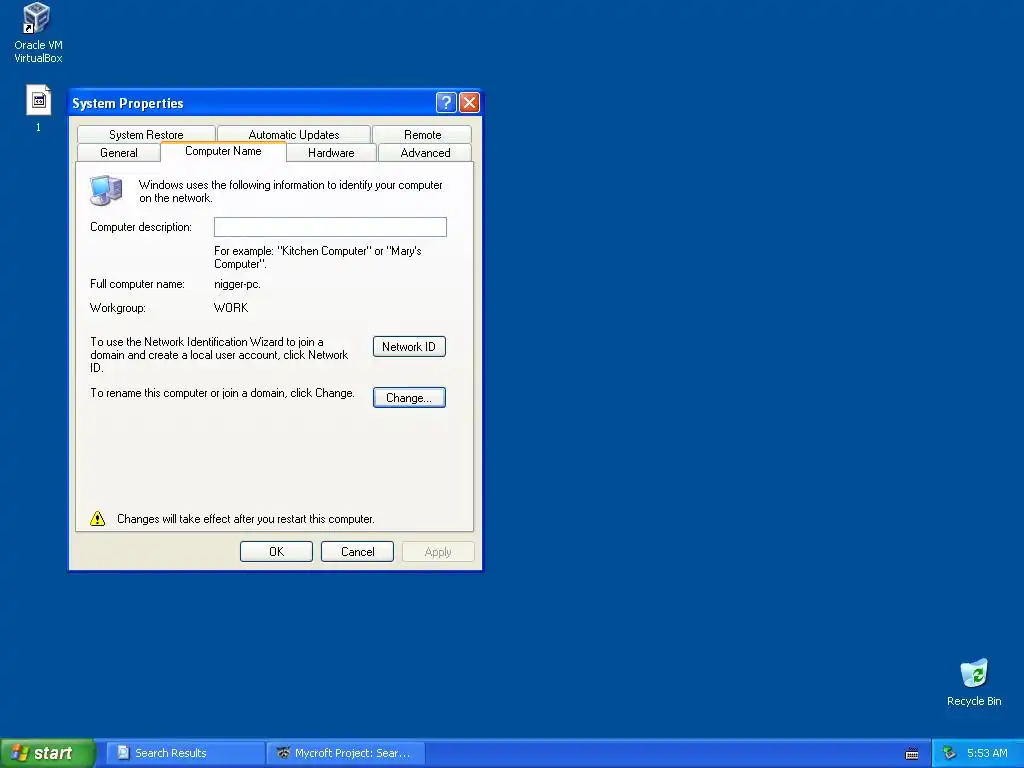The width and height of the screenshot is (1024, 768).
Task: Click the yellow warning icon near restart message
Action: click(97, 519)
